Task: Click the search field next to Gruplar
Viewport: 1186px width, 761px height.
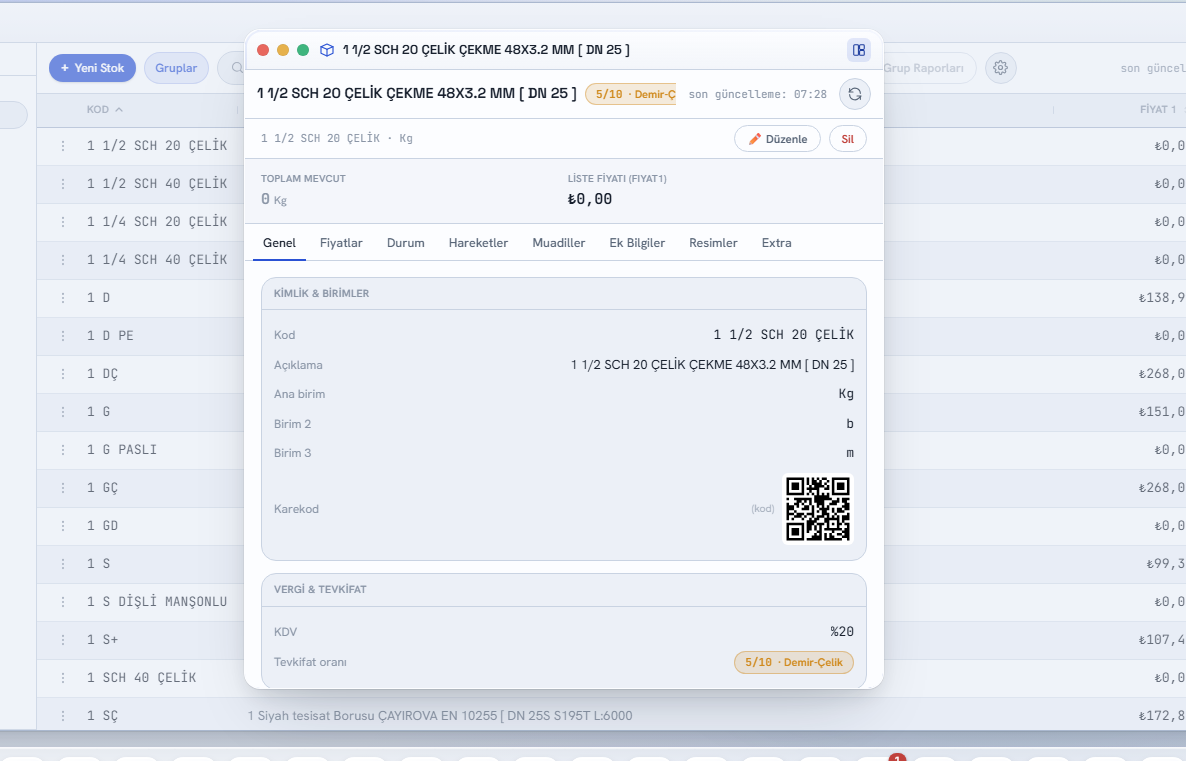Action: coord(231,68)
